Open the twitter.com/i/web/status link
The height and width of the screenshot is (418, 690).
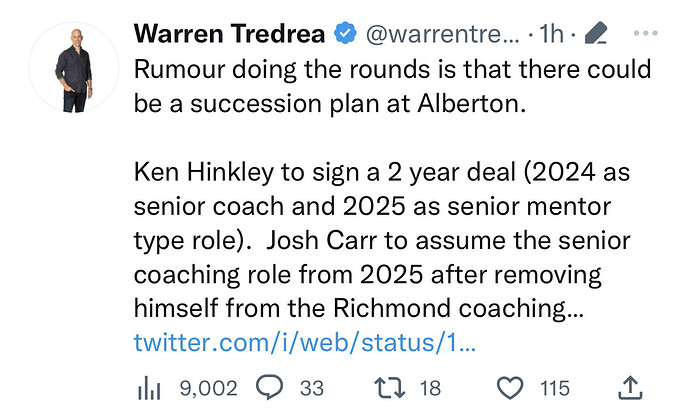[305, 342]
